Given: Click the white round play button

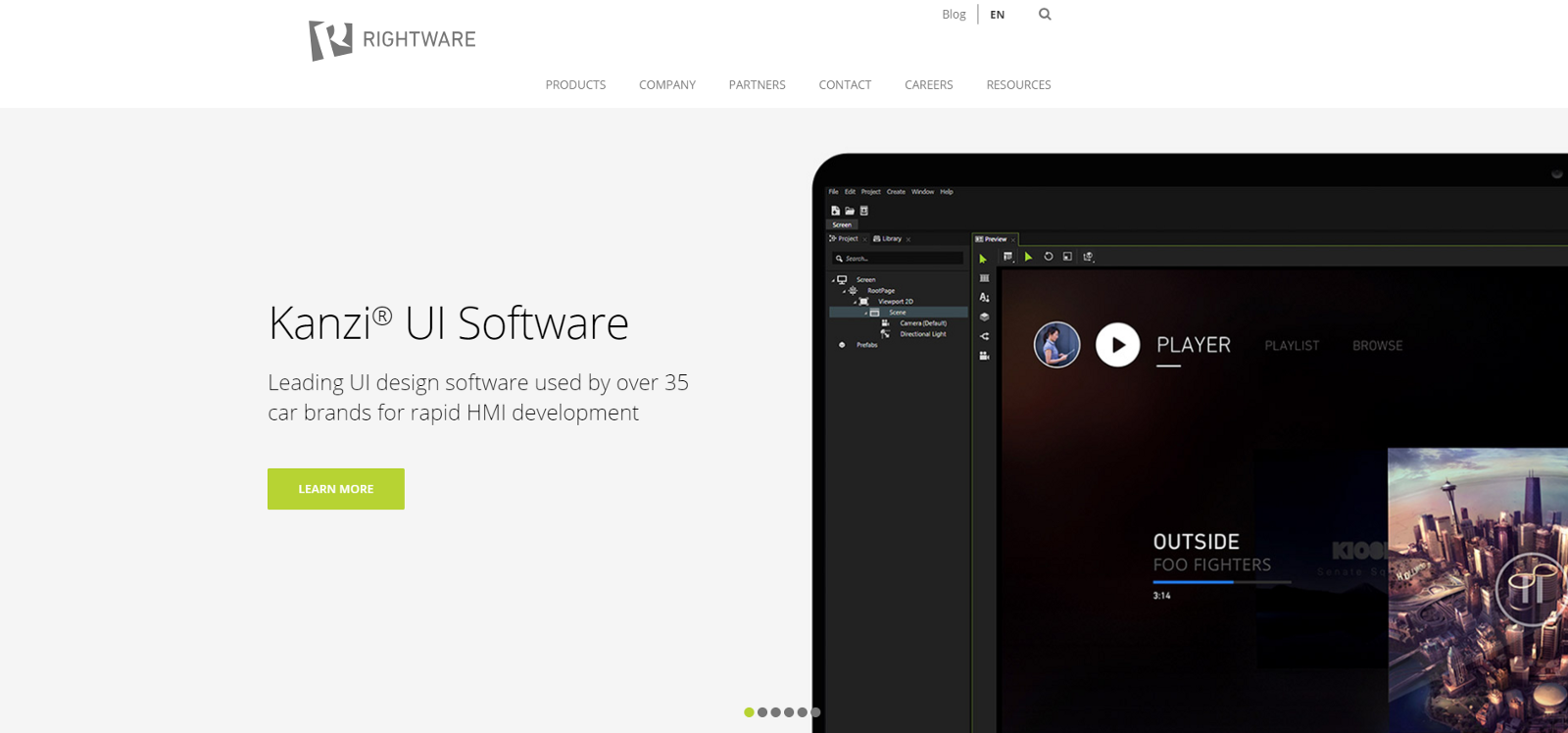Looking at the screenshot, I should 1117,345.
